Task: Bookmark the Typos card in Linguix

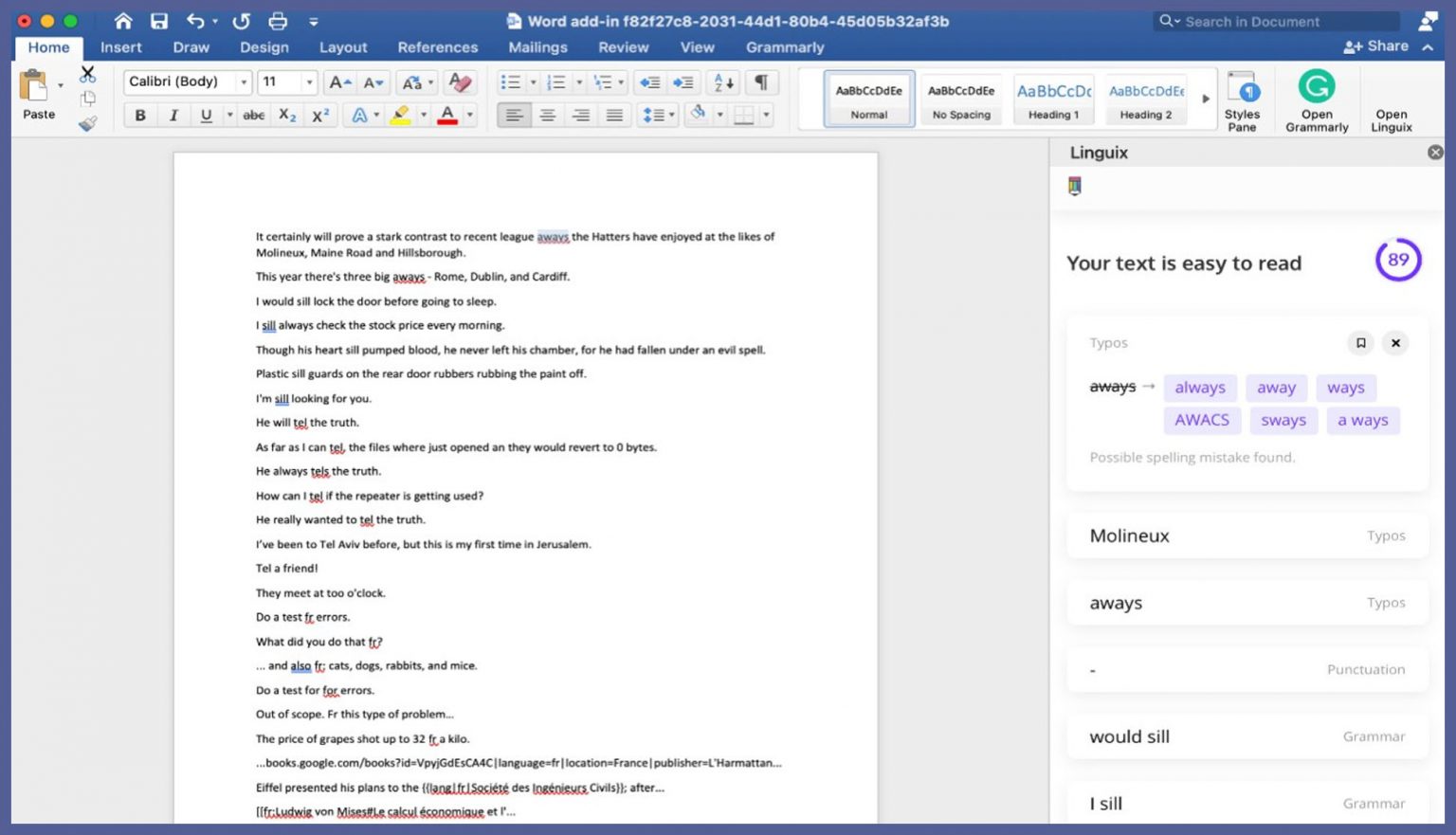Action: tap(1361, 343)
